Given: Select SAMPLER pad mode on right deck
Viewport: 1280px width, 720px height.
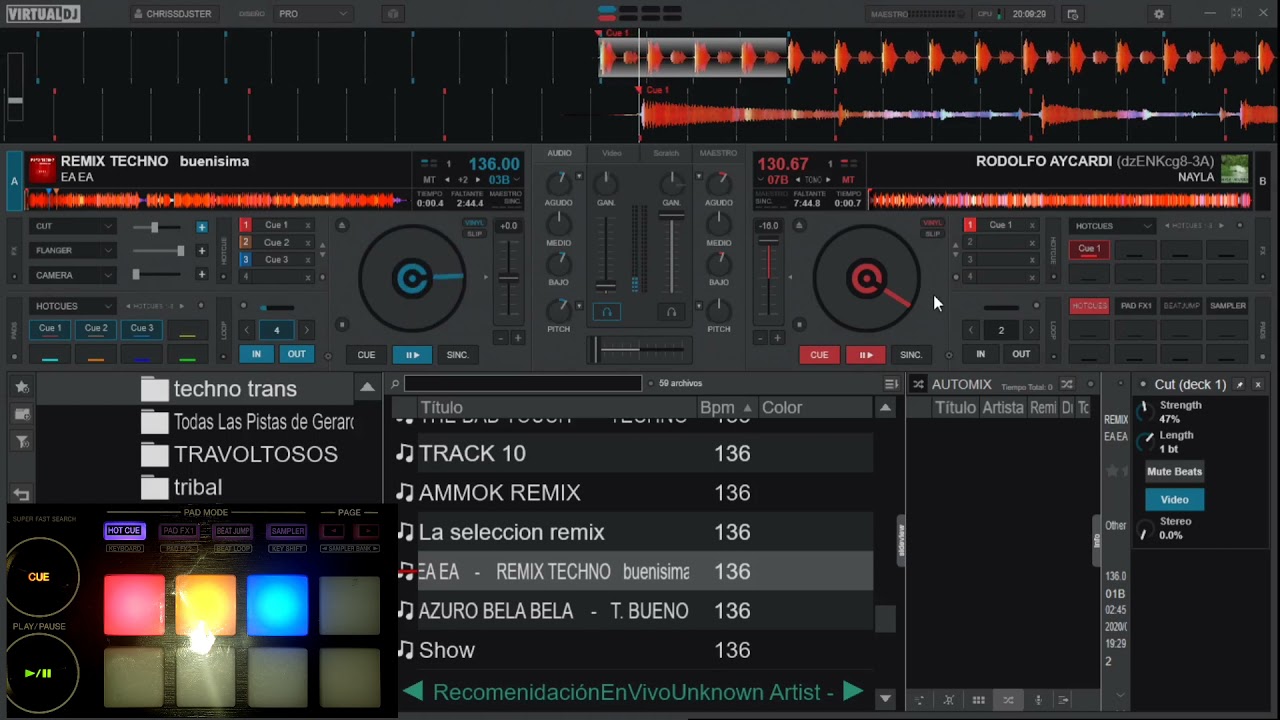Looking at the screenshot, I should tap(1228, 306).
